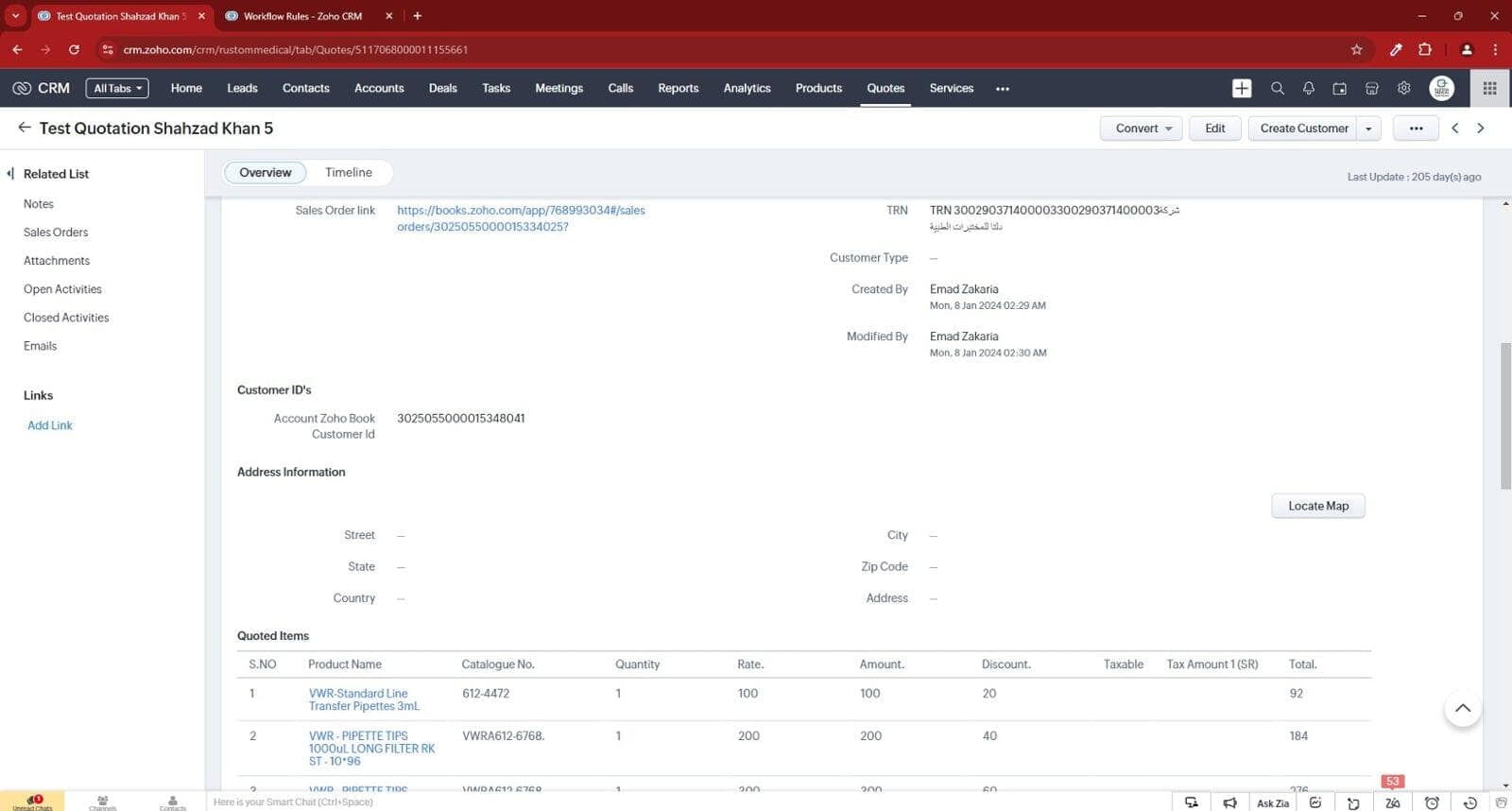Go to previous quote record
Viewport: 1512px width, 811px height.
(x=1455, y=128)
